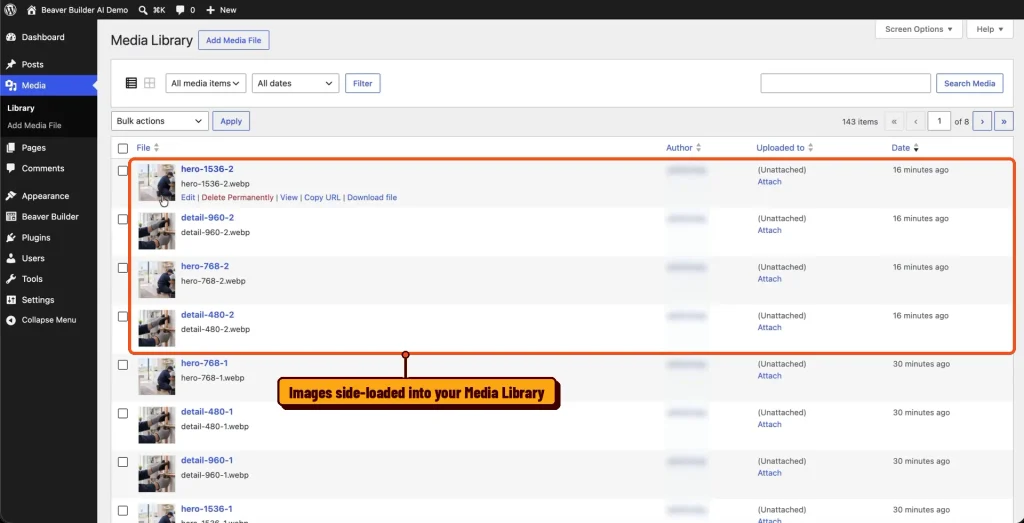Collapse Menu arrow icon
Image resolution: width=1024 pixels, height=523 pixels.
(11, 320)
